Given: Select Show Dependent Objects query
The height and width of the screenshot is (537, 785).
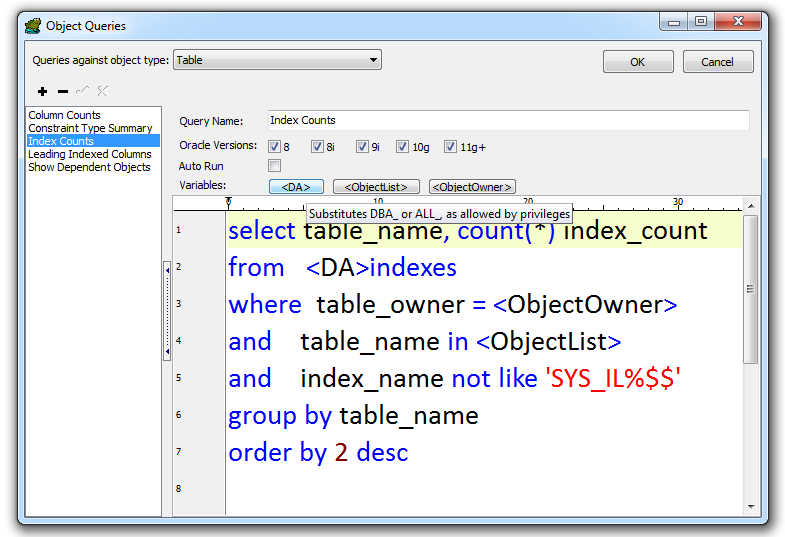Looking at the screenshot, I should point(89,167).
